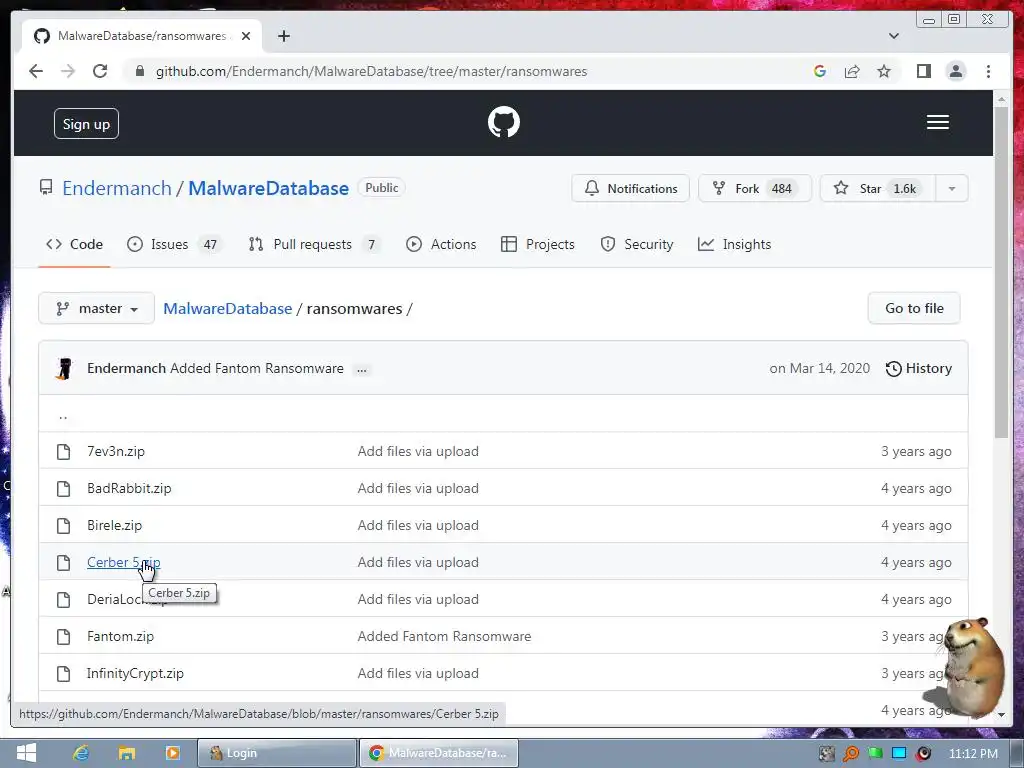Click file icon beside Fantom.zip
Image resolution: width=1024 pixels, height=768 pixels.
point(63,636)
